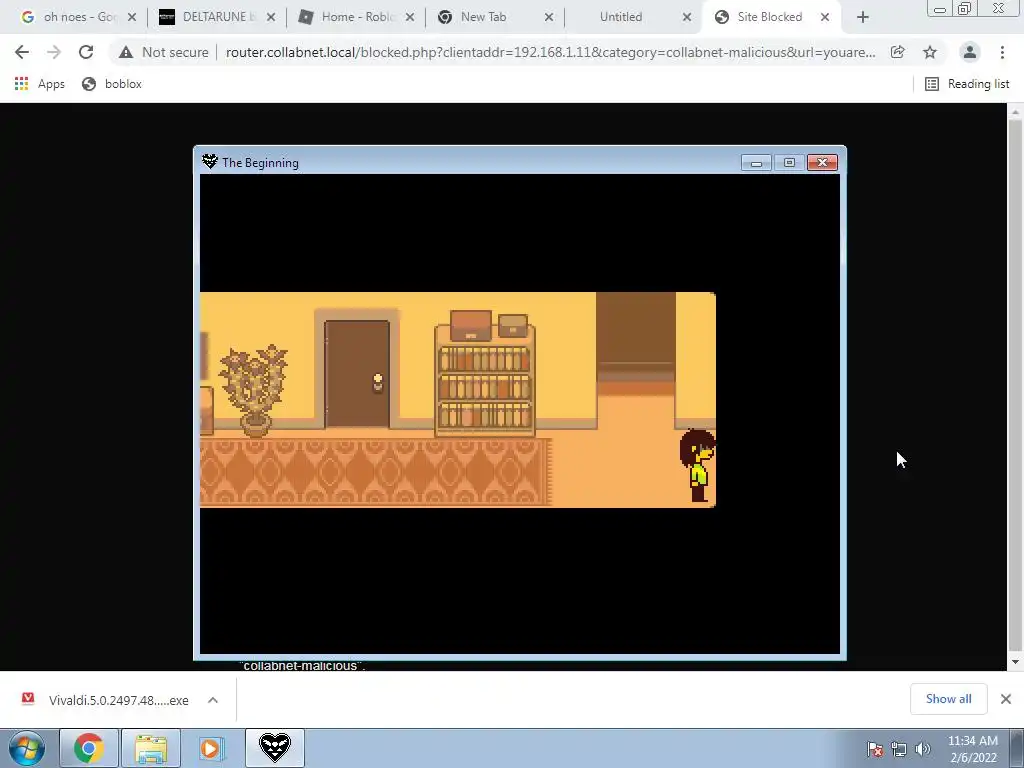Screen dimensions: 1024x768
Task: Switch to the 'oh noes - Google' tab
Action: coord(77,17)
